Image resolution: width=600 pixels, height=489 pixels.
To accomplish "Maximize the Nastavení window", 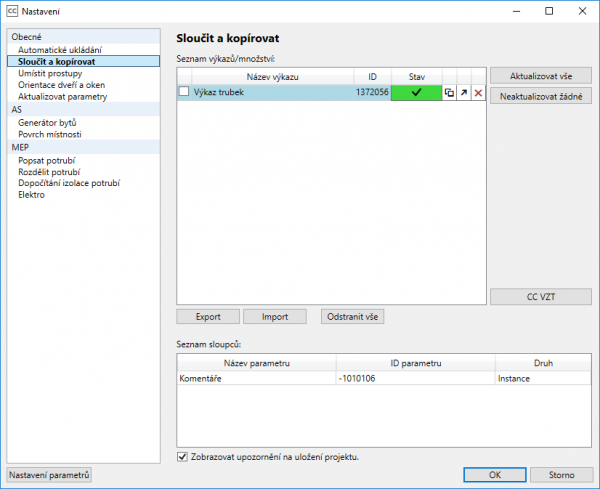I will tap(549, 11).
